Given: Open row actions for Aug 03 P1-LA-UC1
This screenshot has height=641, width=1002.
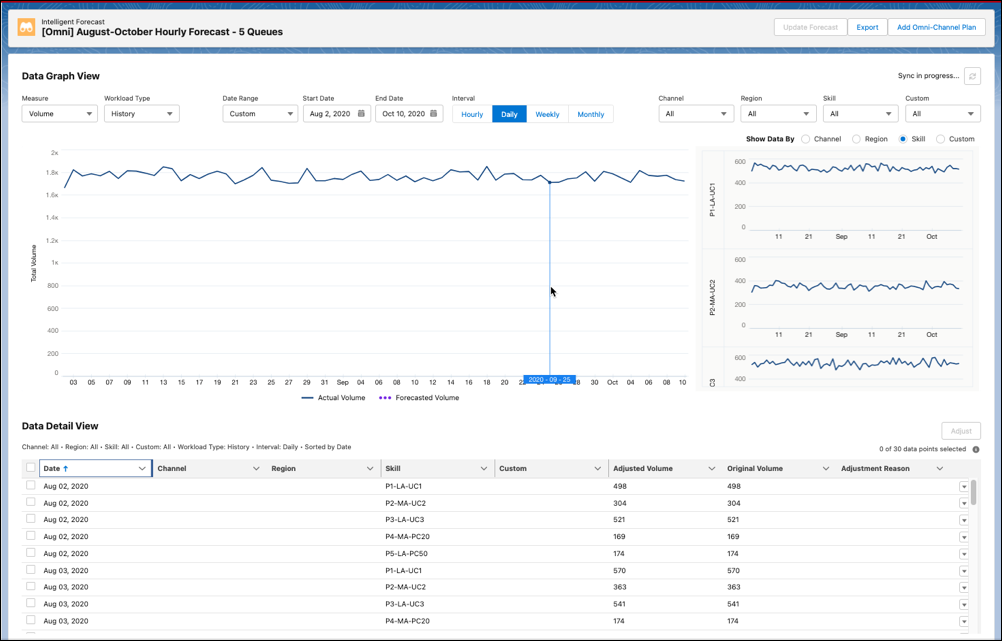Looking at the screenshot, I should pos(964,571).
